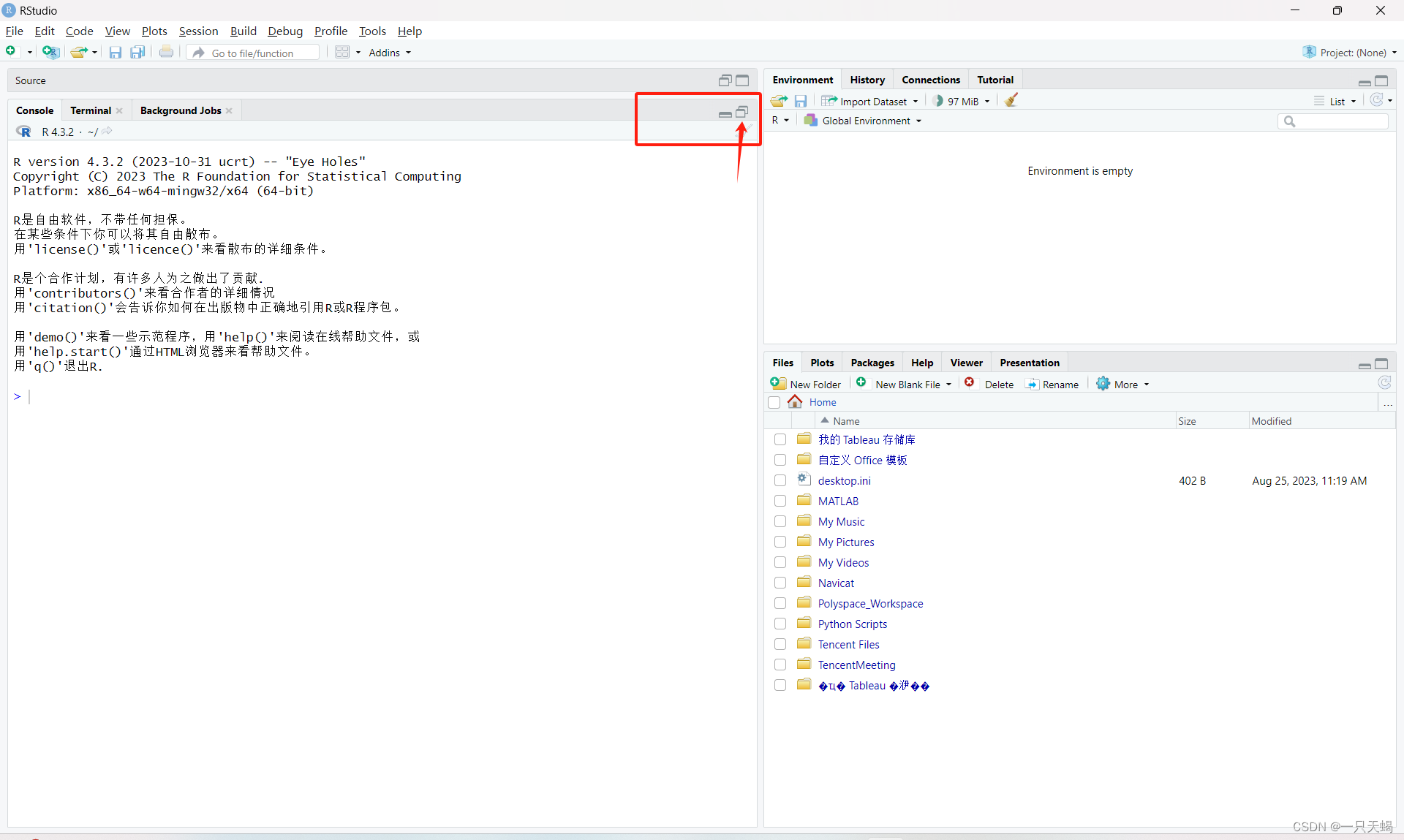
Task: Minimize the Console pane
Action: [725, 113]
